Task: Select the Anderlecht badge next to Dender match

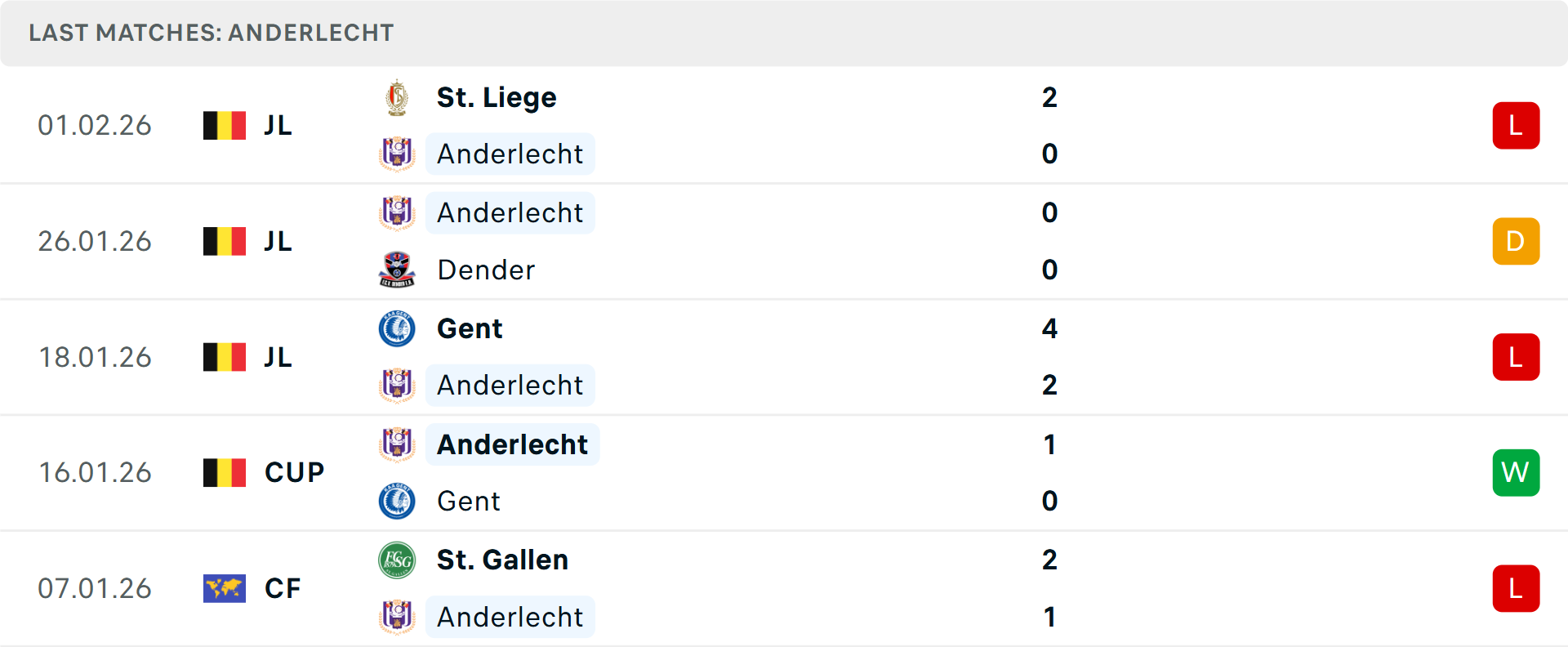Action: pyautogui.click(x=397, y=212)
